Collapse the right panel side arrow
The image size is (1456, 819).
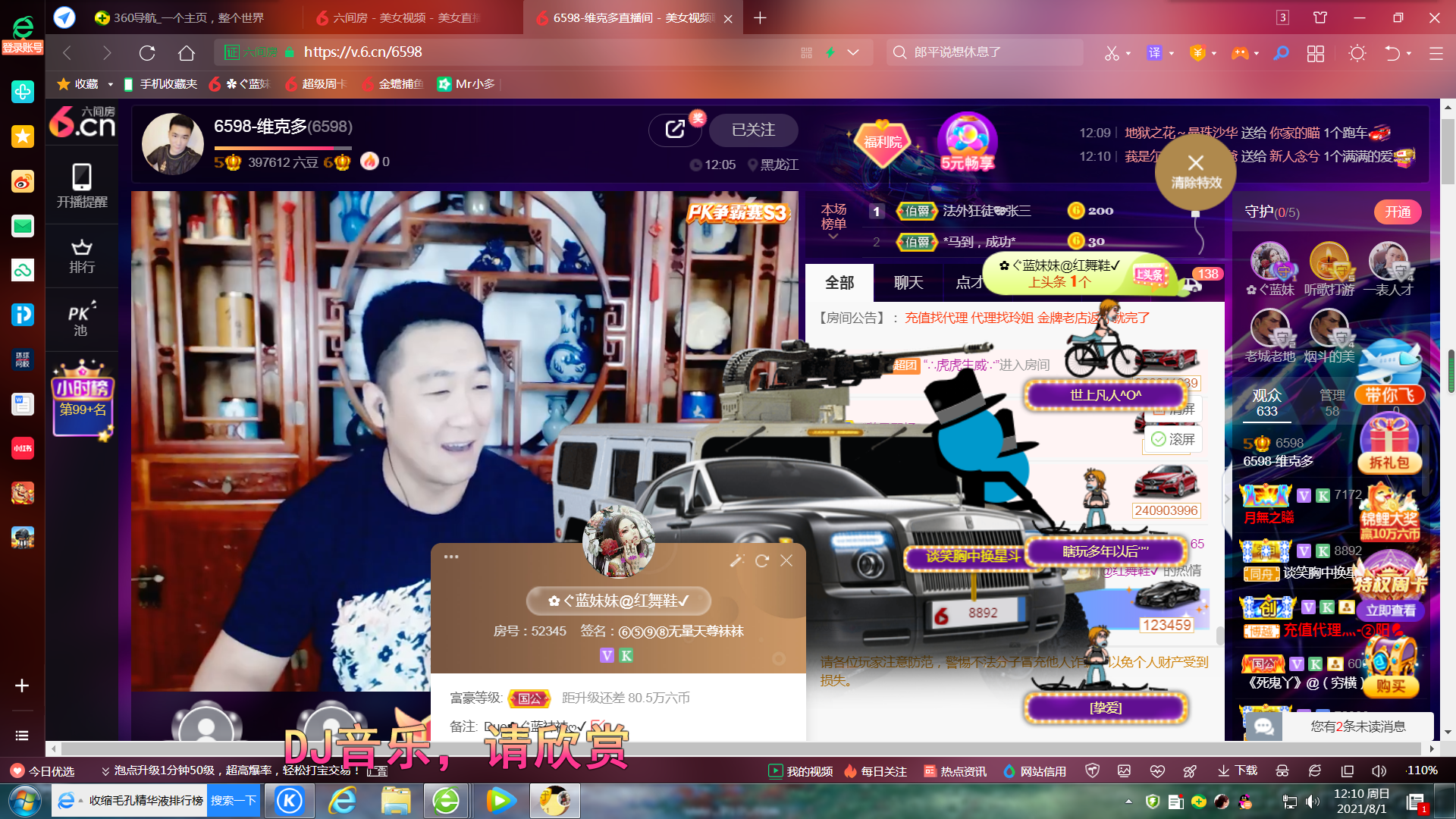point(1227,498)
